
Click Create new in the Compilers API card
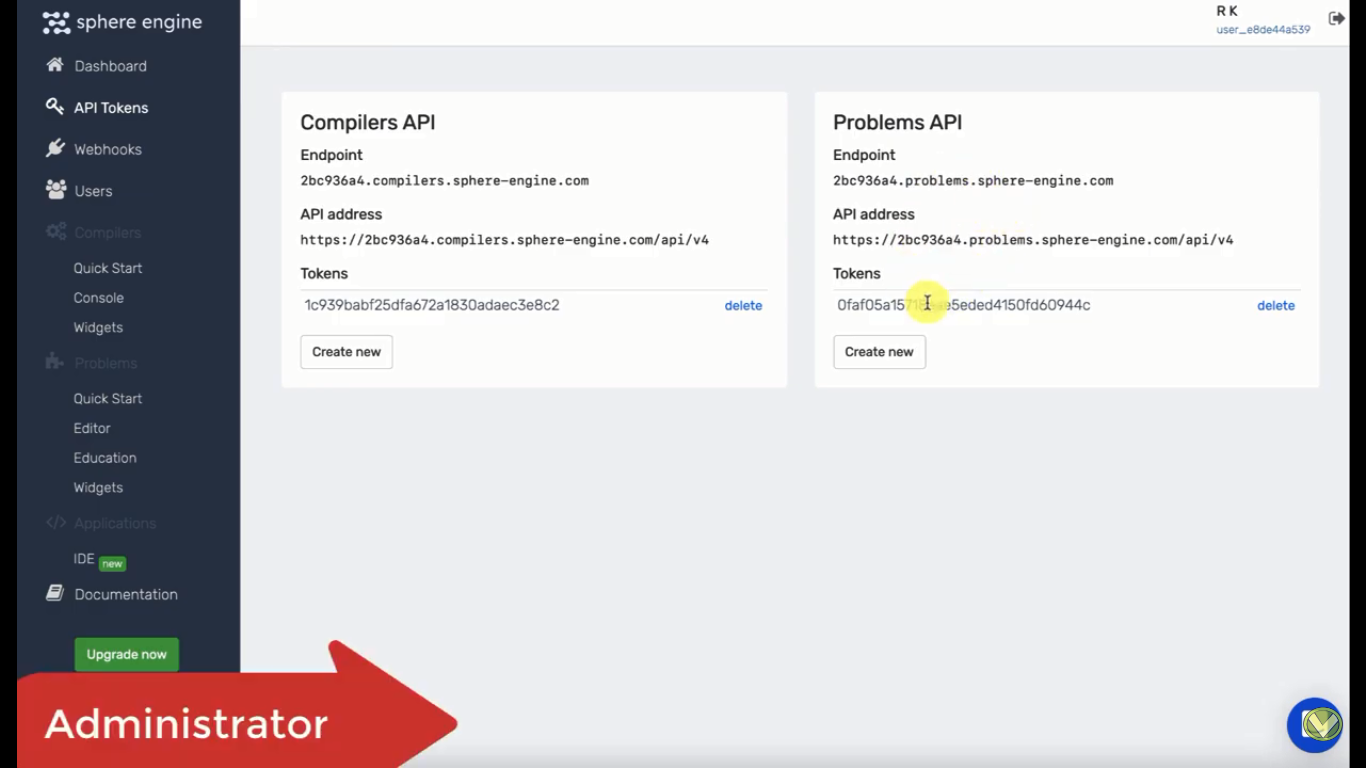click(347, 352)
